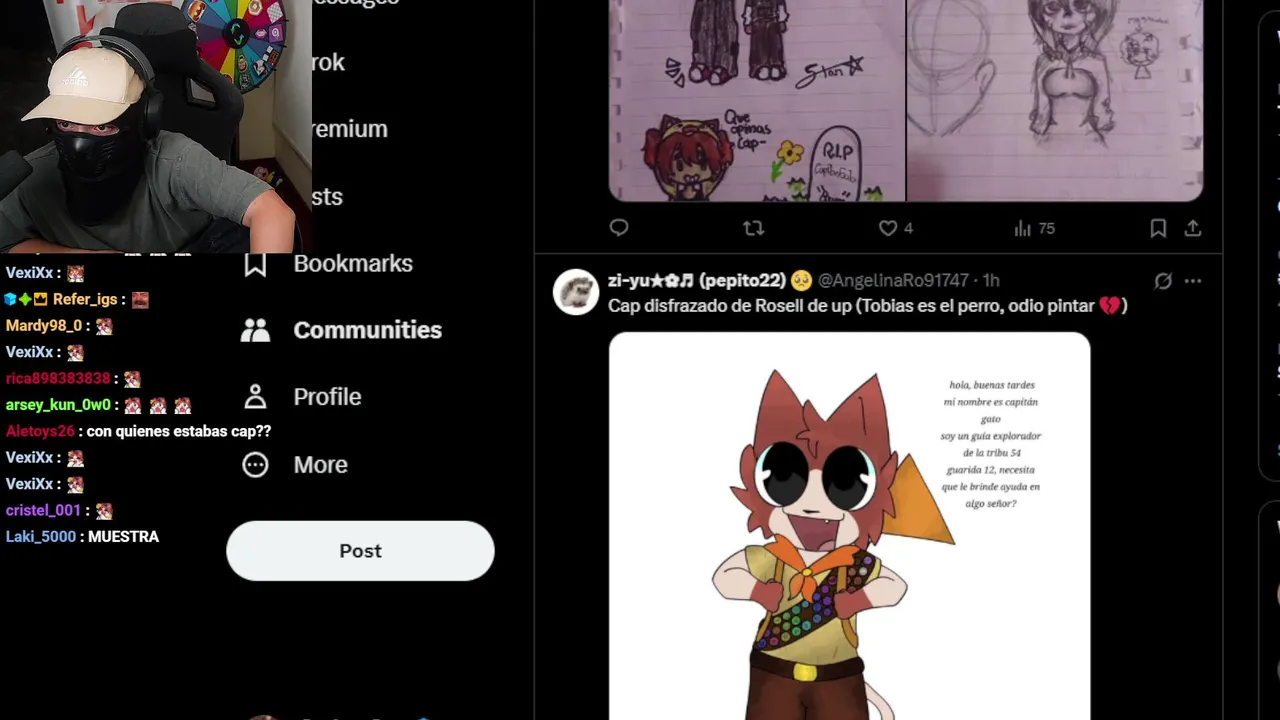The height and width of the screenshot is (720, 1280).
Task: Open the left notebook sketch image
Action: pos(757,100)
